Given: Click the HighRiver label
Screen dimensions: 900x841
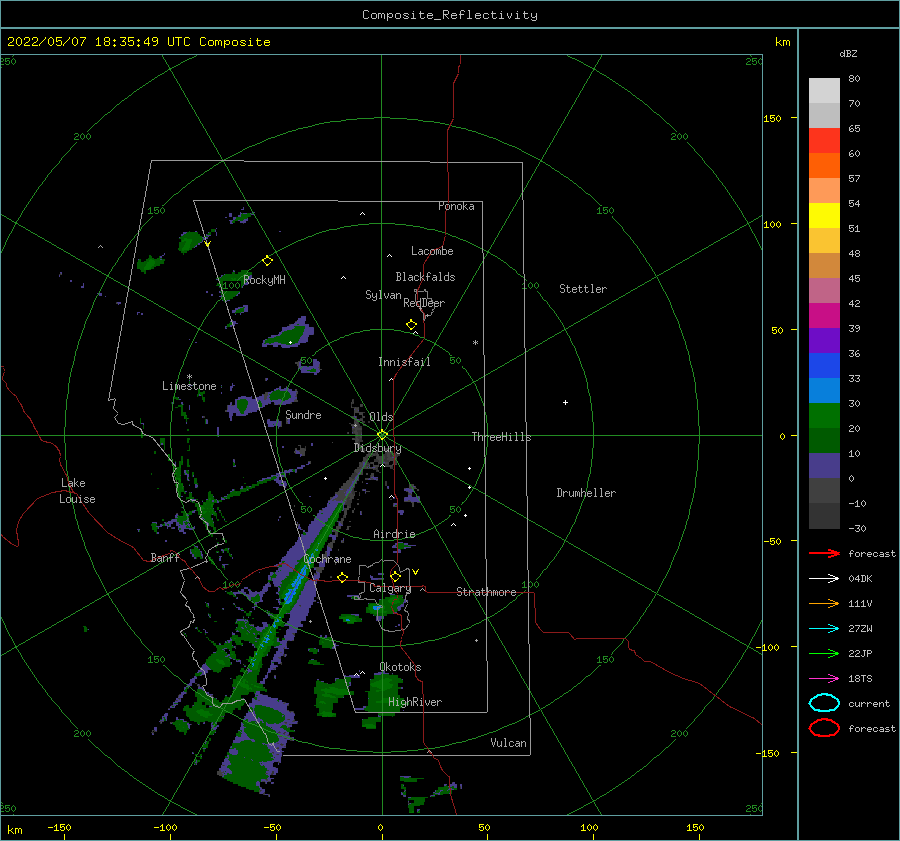Looking at the screenshot, I should click(x=415, y=702).
